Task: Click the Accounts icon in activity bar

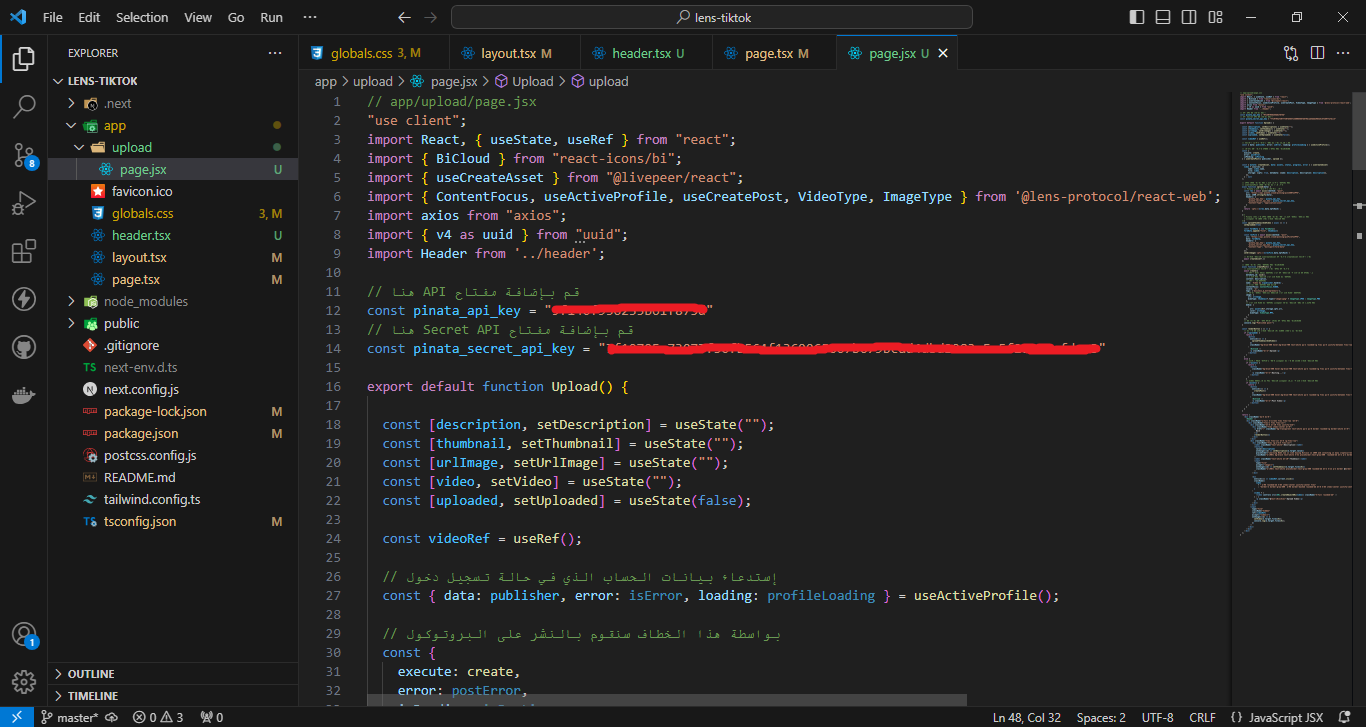Action: pos(24,634)
